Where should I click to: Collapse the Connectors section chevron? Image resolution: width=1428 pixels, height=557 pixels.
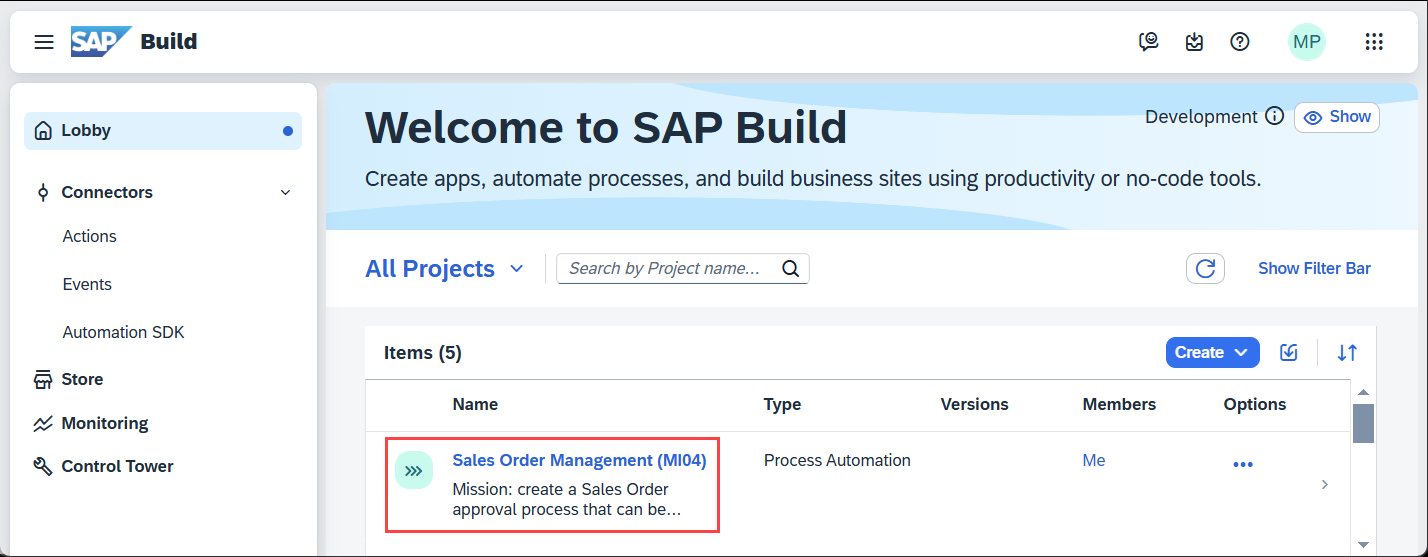point(285,192)
